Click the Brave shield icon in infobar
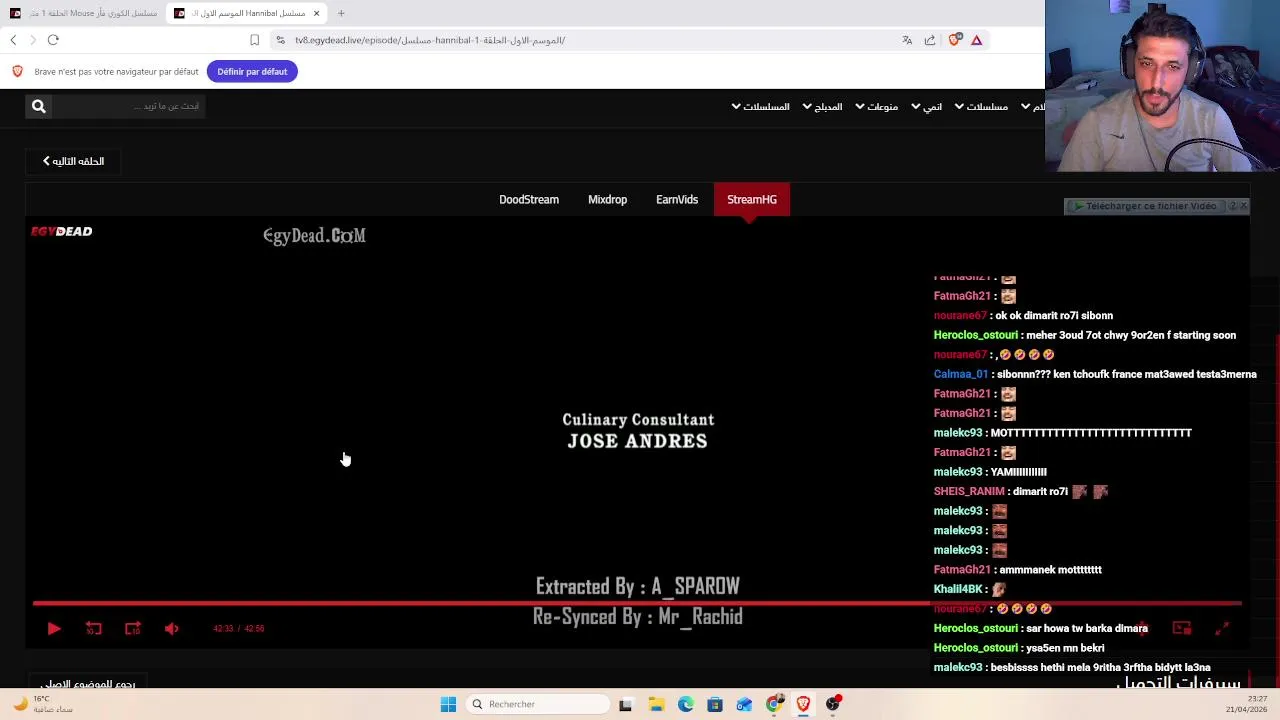The width and height of the screenshot is (1280, 720). tap(17, 71)
